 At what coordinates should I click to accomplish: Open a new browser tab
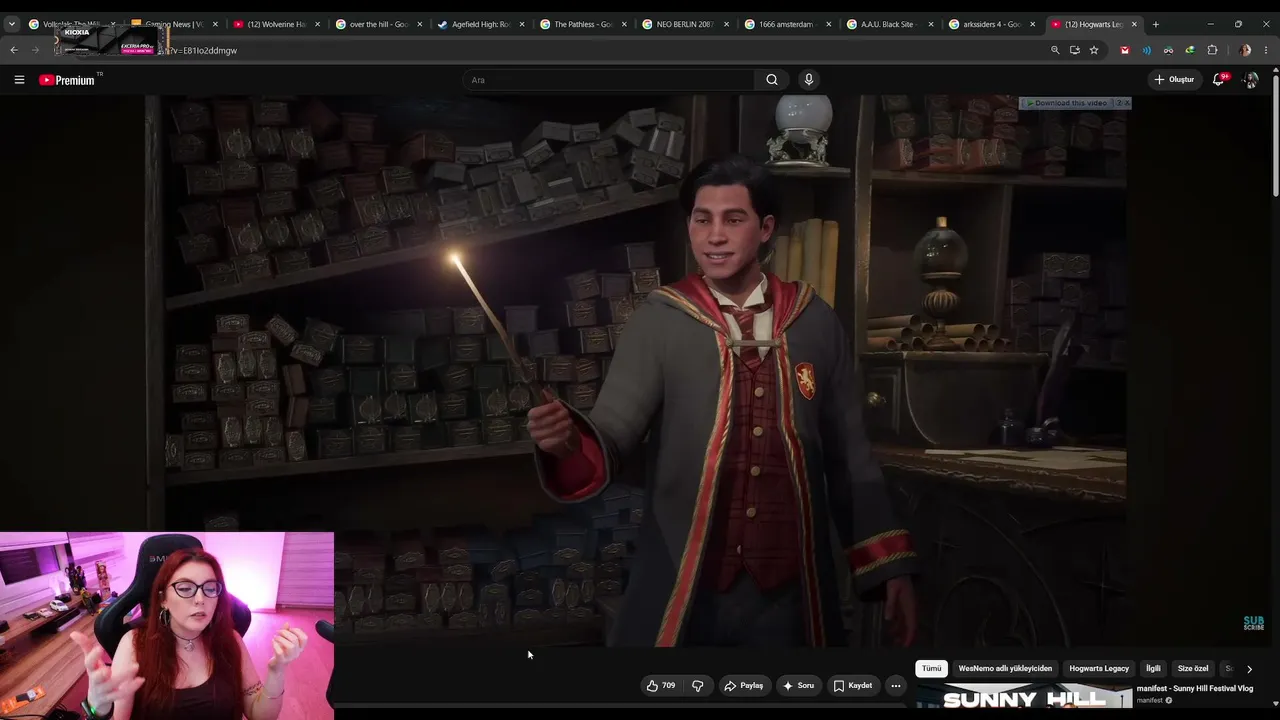pos(1156,24)
